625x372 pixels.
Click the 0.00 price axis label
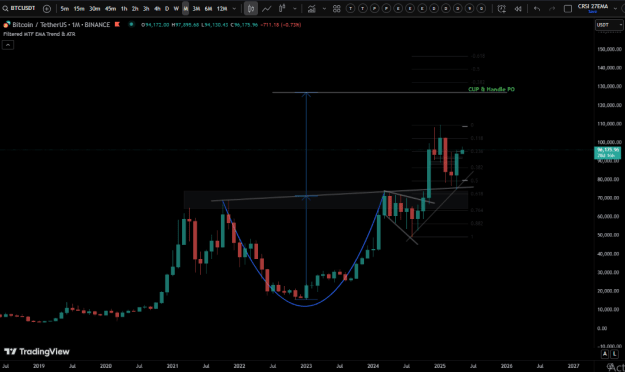(x=602, y=328)
